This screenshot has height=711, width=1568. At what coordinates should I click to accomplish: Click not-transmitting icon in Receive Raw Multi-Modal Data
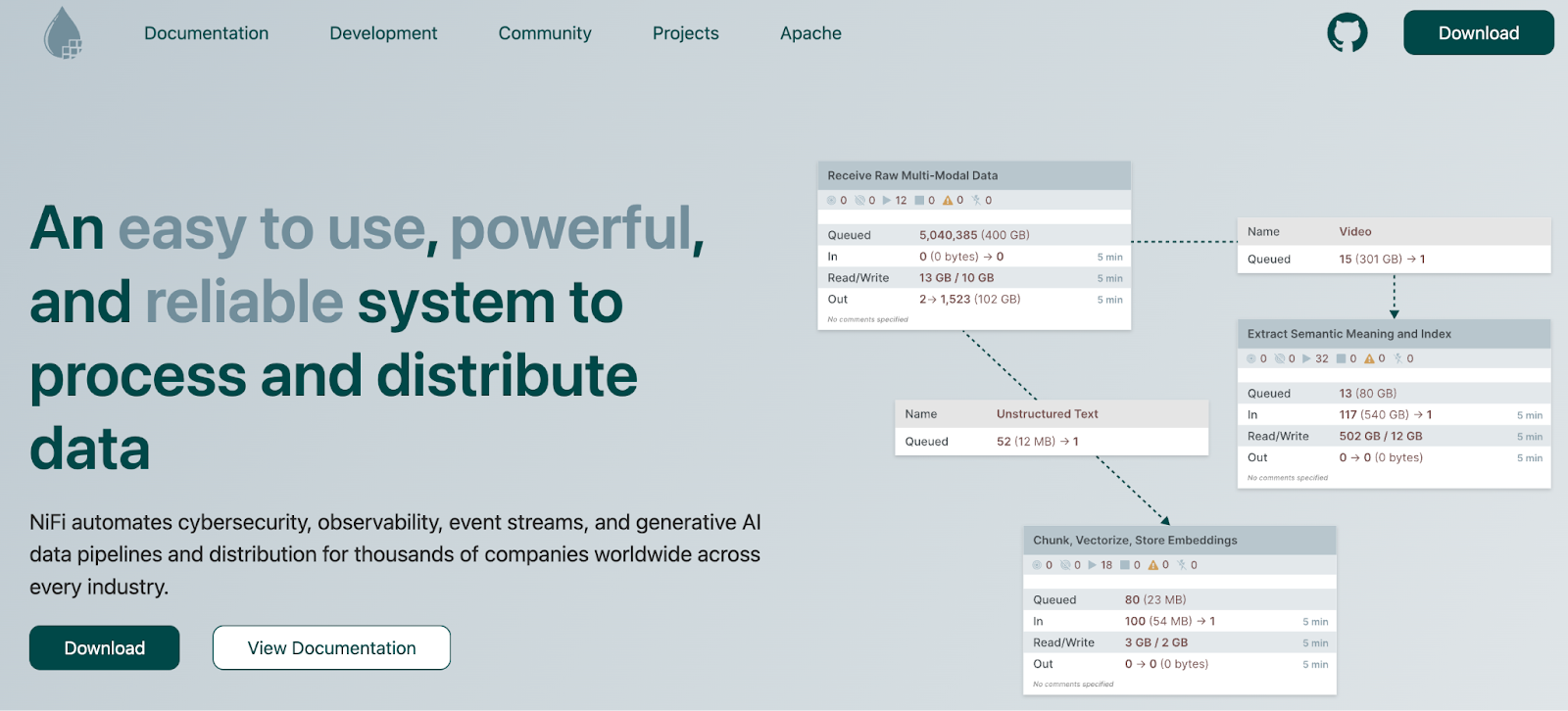point(859,200)
